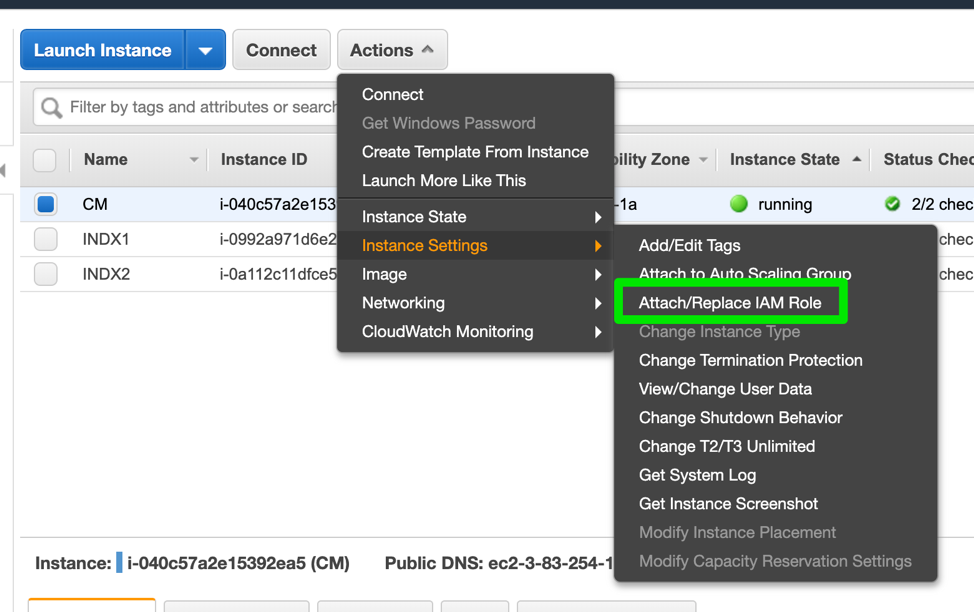Viewport: 974px width, 612px height.
Task: Choose Add/Edit Tags from the submenu
Action: 690,244
